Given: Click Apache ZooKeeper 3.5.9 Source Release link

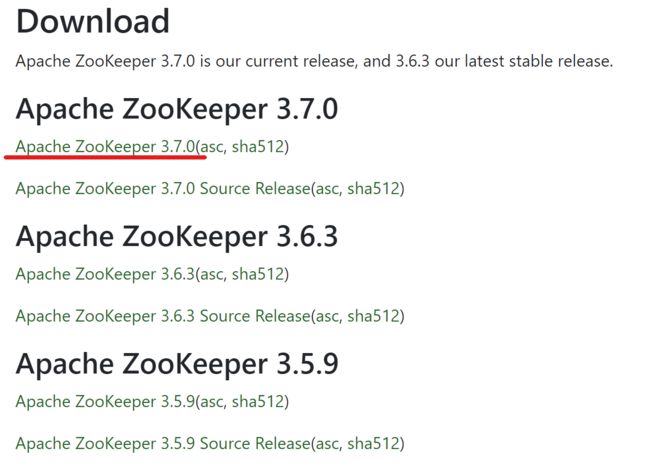Looking at the screenshot, I should 163,443.
